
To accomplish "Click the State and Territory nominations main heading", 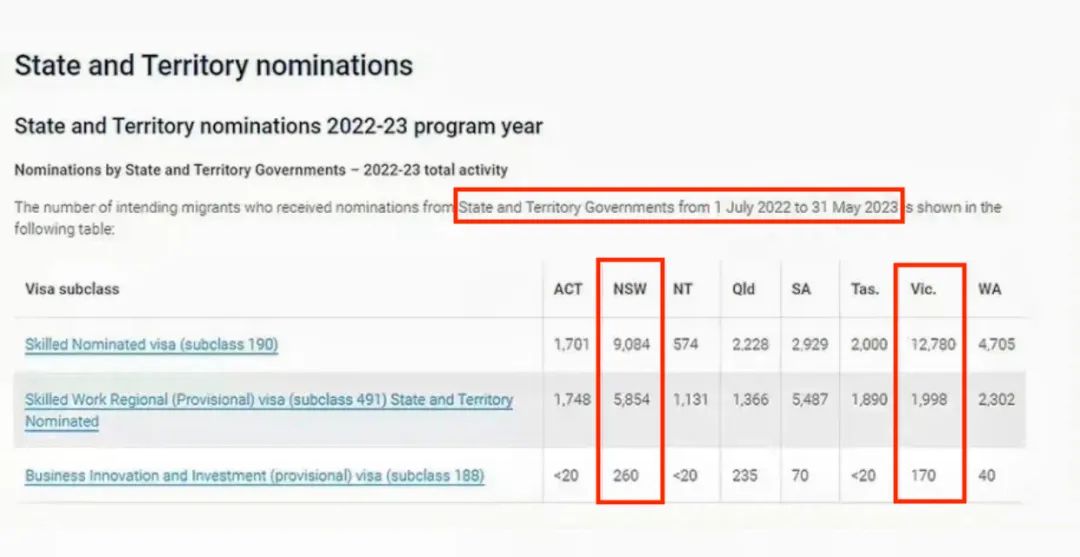I will coord(213,66).
